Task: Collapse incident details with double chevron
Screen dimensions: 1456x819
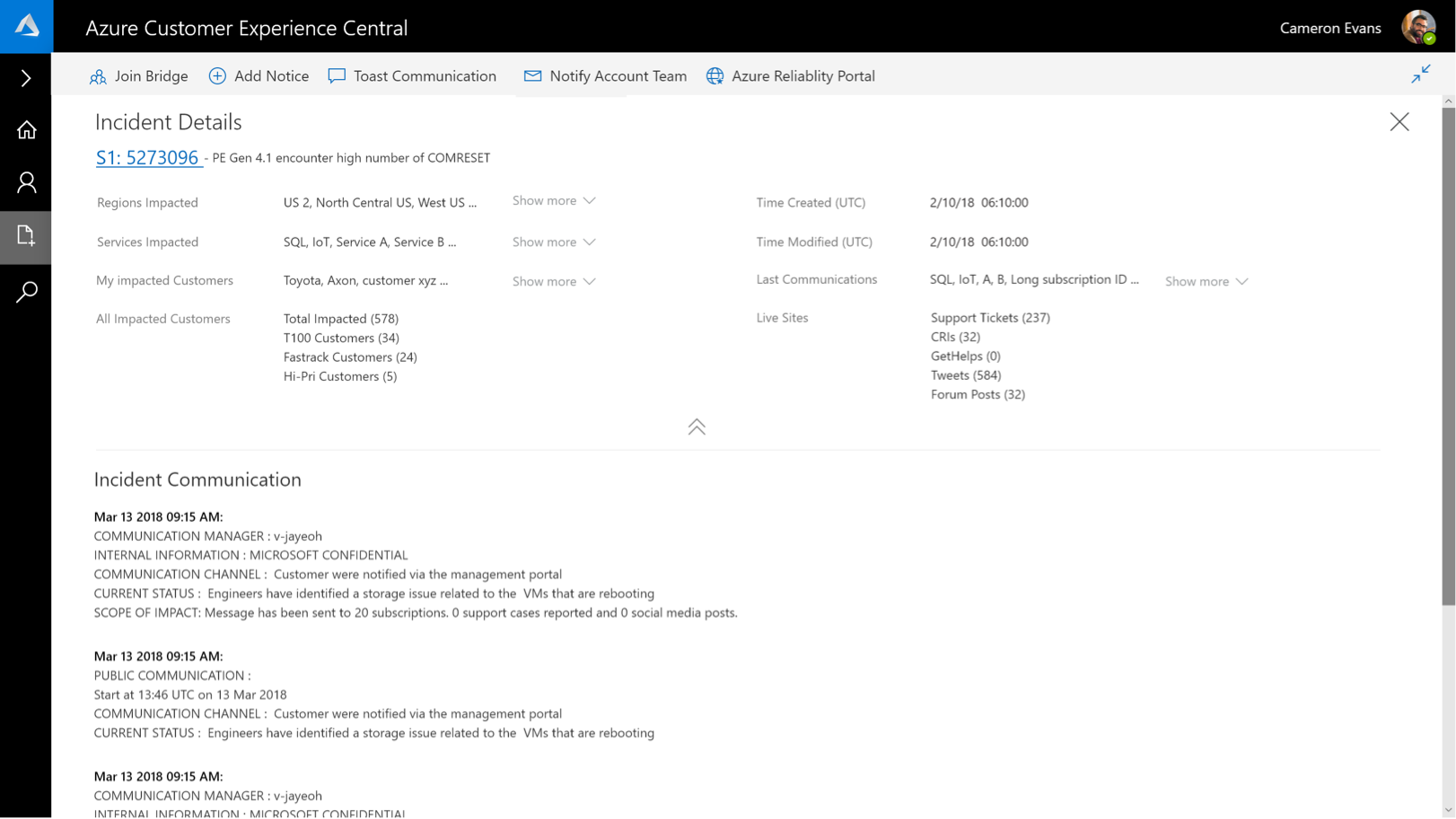Action: (697, 427)
